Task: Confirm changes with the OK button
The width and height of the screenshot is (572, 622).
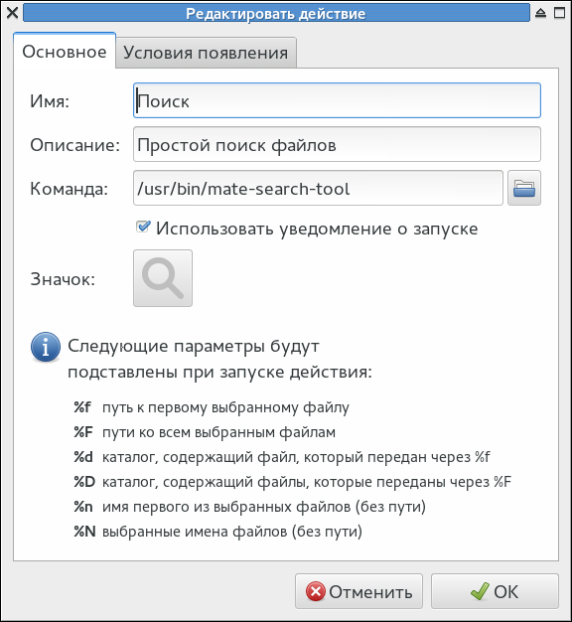Action: 495,591
